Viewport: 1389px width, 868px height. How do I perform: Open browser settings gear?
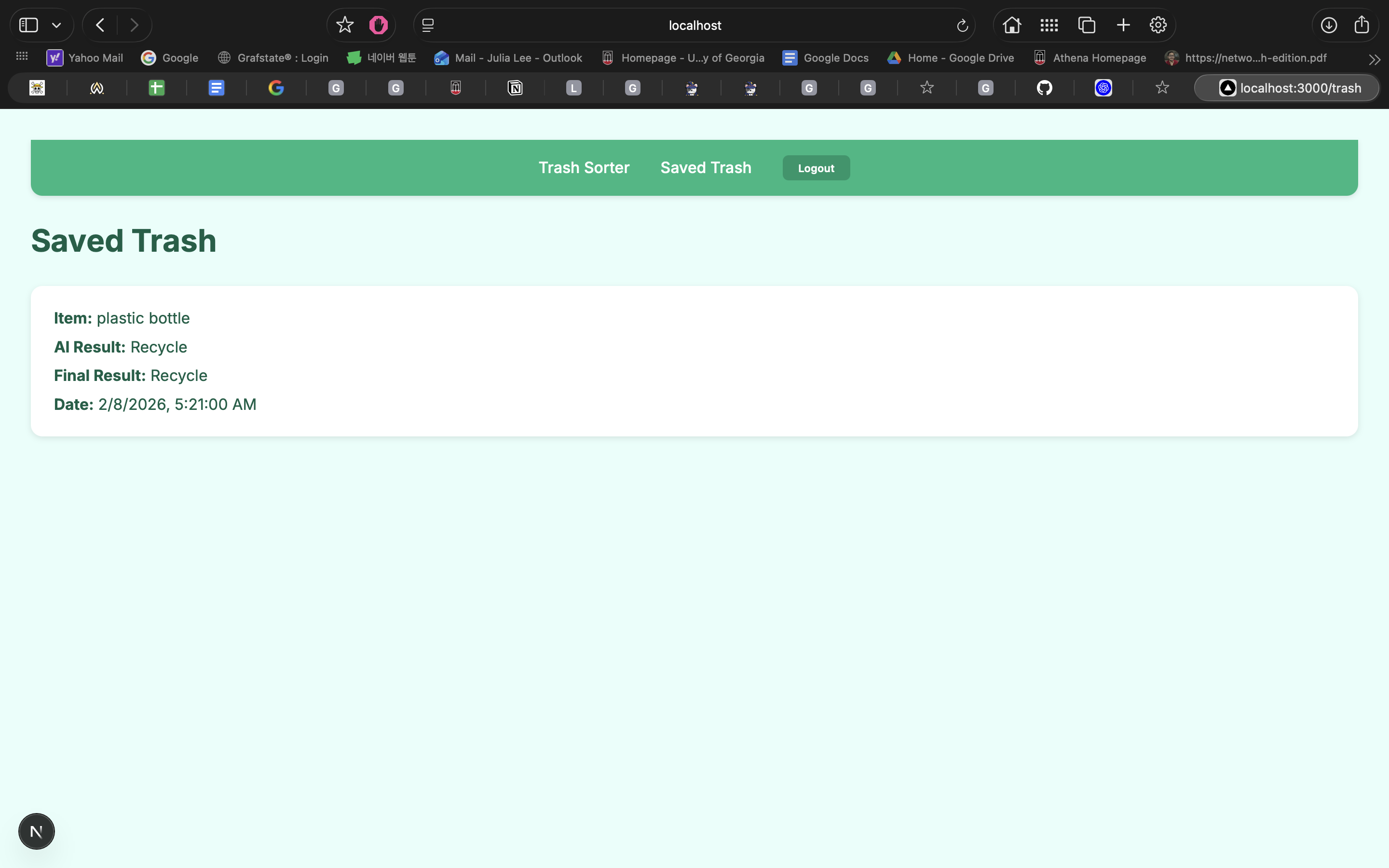(1157, 25)
